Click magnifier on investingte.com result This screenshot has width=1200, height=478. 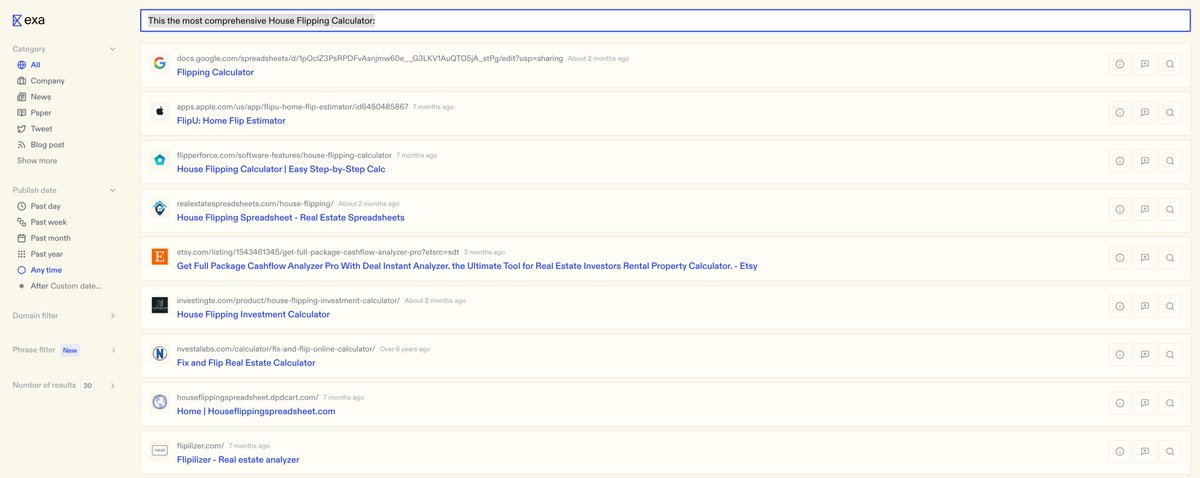[x=1169, y=306]
